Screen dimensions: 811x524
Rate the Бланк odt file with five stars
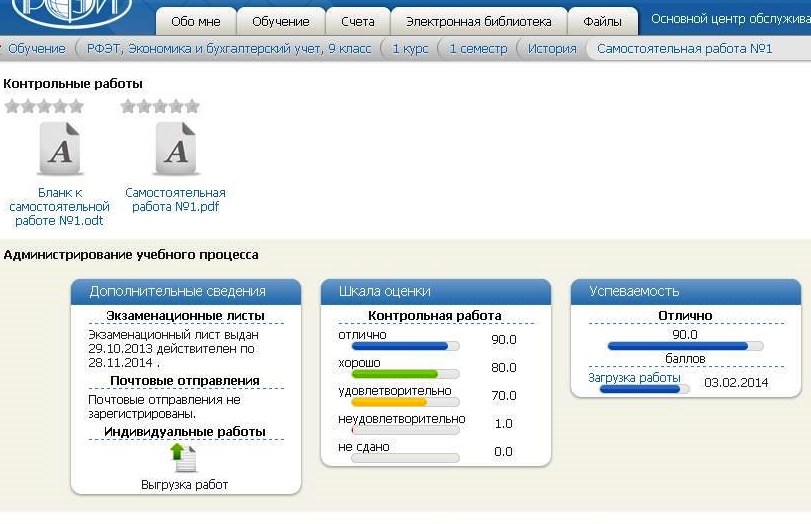pyautogui.click(x=76, y=106)
